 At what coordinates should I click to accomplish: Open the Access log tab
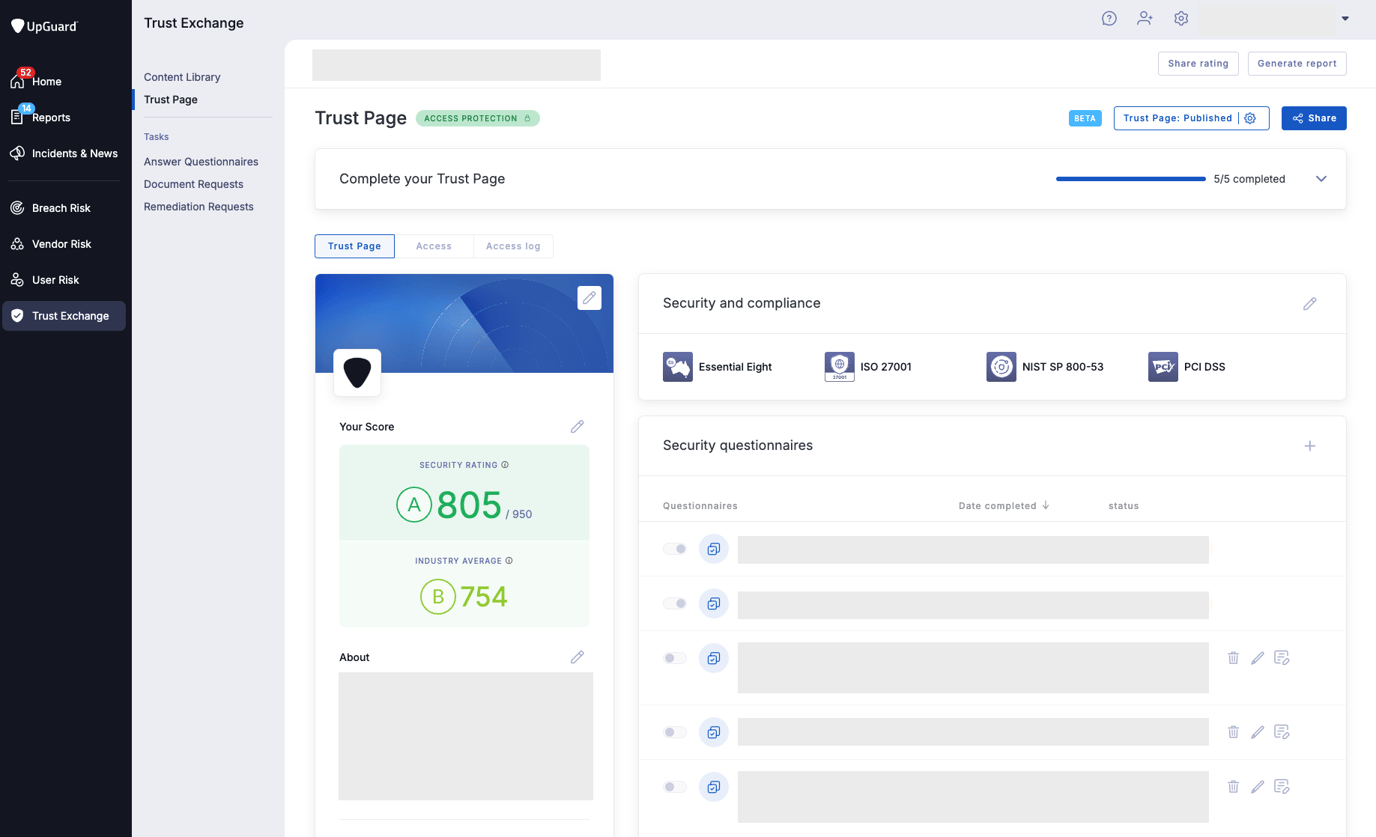[513, 245]
